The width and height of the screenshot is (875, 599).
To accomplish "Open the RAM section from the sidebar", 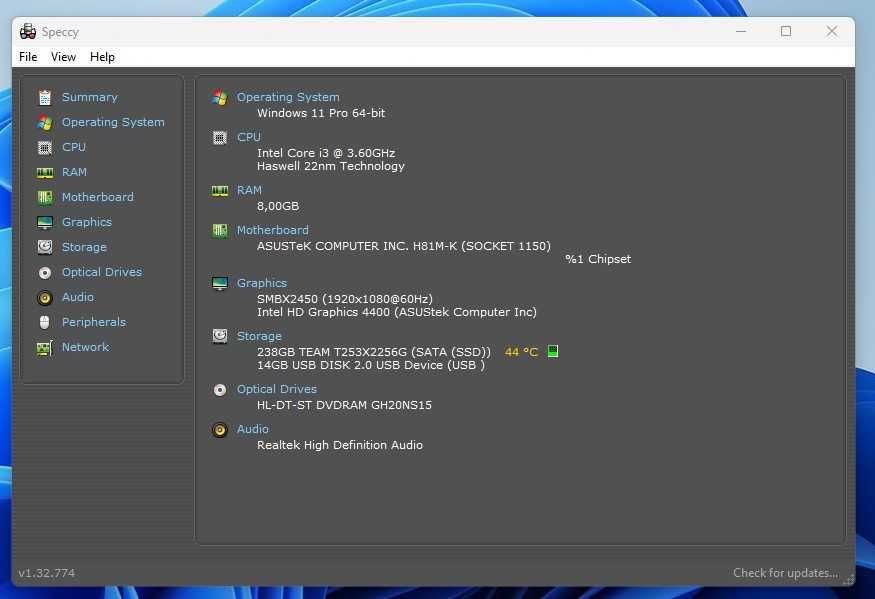I will (74, 172).
